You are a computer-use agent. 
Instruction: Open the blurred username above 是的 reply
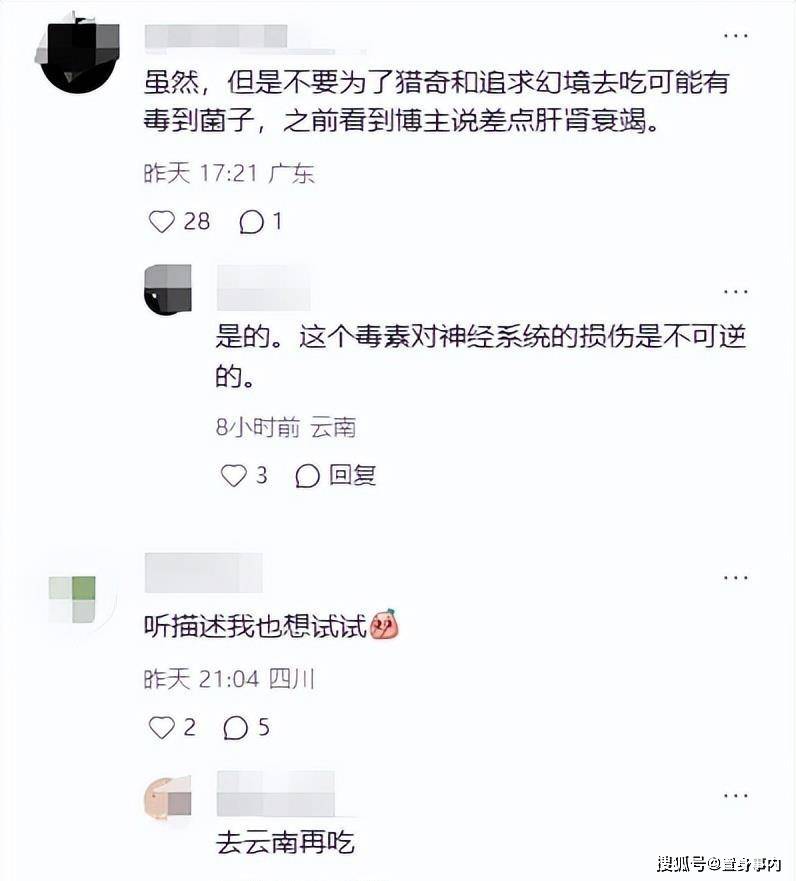pyautogui.click(x=263, y=289)
